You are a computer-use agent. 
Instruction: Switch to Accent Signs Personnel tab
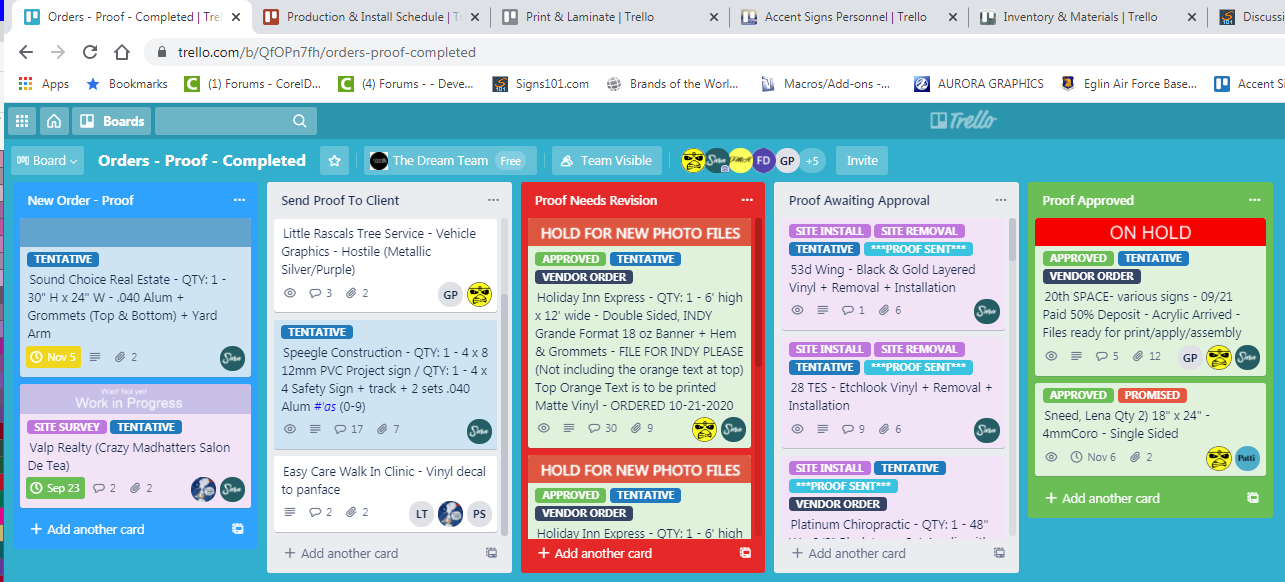click(x=845, y=17)
